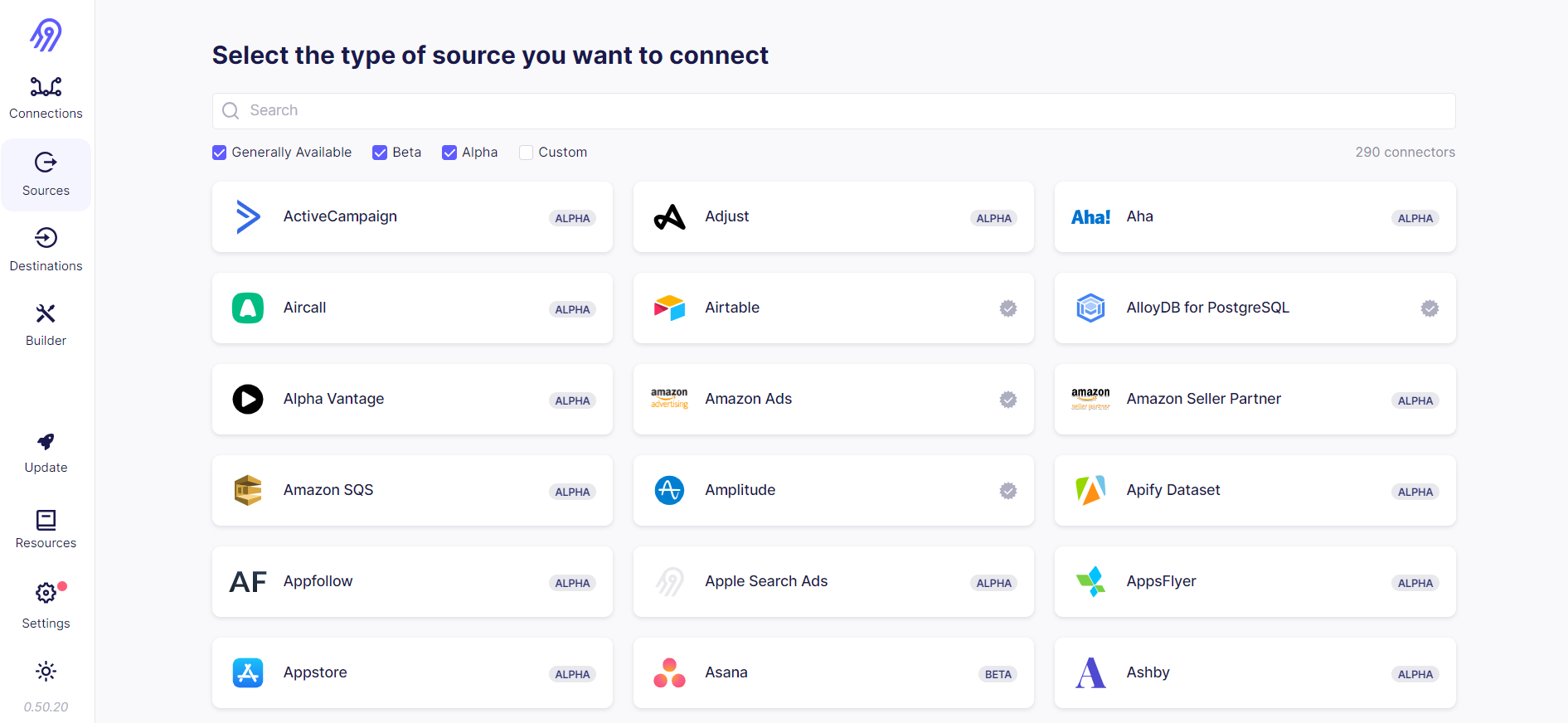
Task: Uncheck the Generally Available filter
Action: (219, 152)
